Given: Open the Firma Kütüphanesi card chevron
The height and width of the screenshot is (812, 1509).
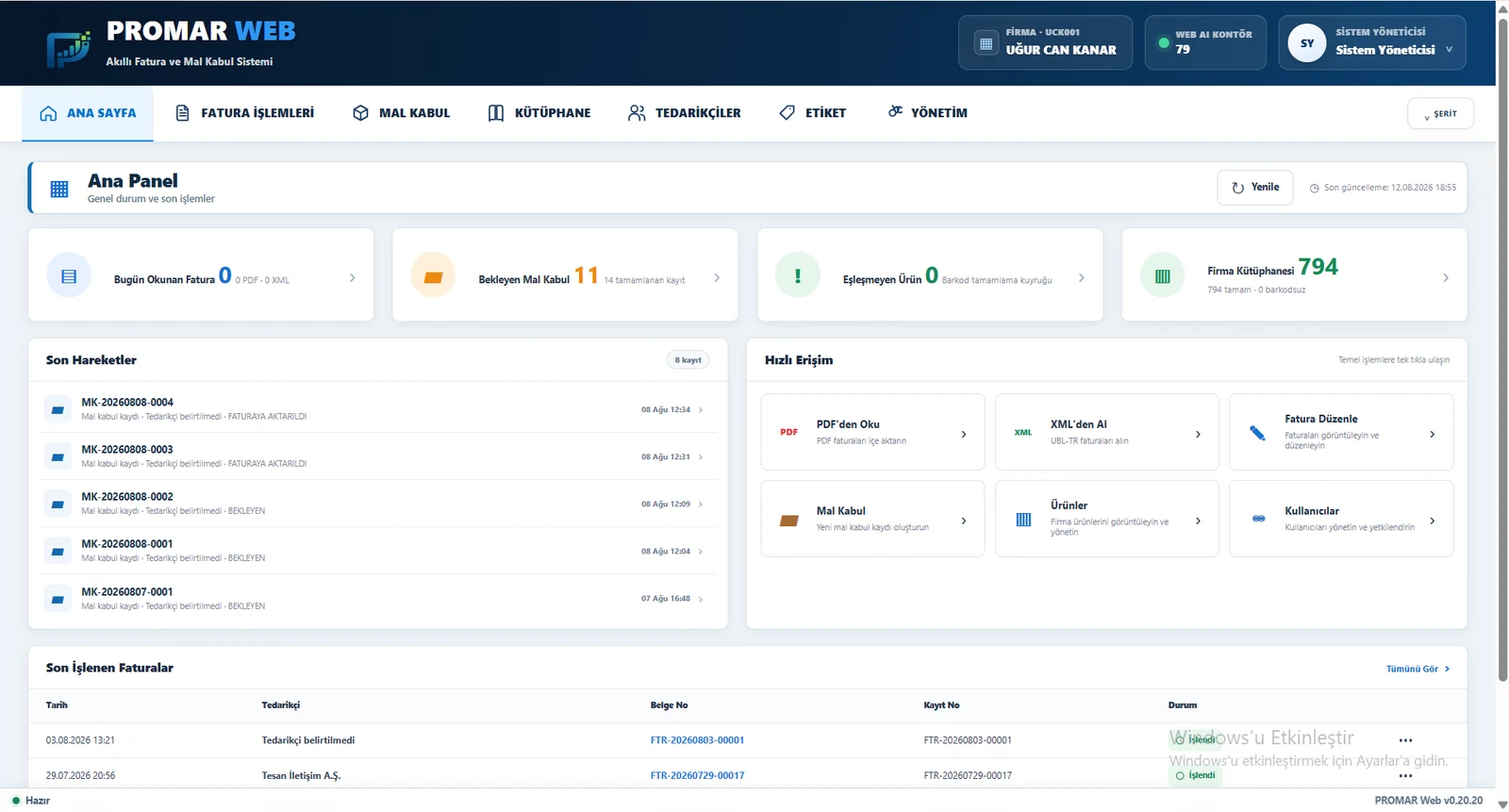Looking at the screenshot, I should [x=1446, y=277].
